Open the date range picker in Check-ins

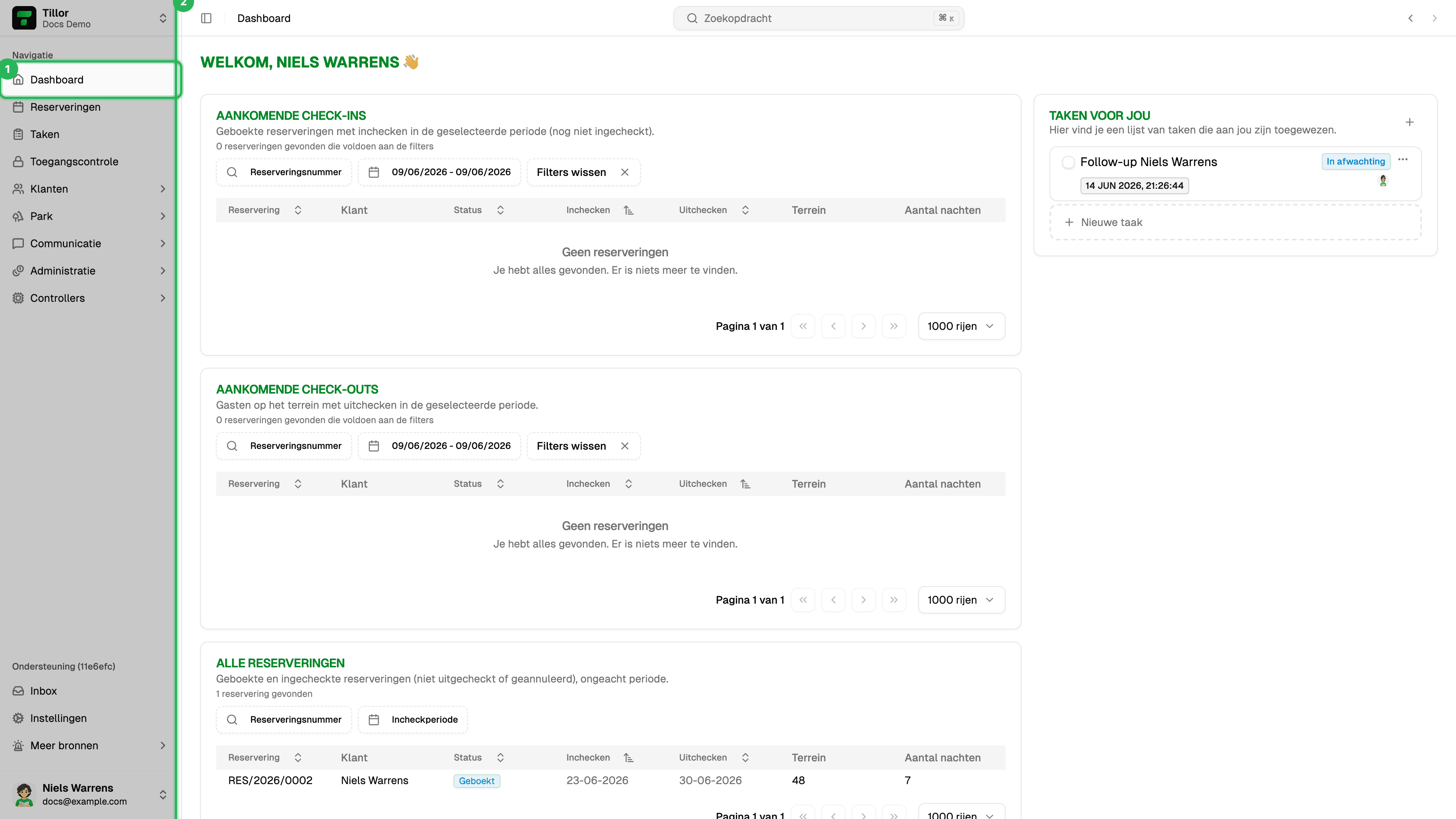click(439, 172)
